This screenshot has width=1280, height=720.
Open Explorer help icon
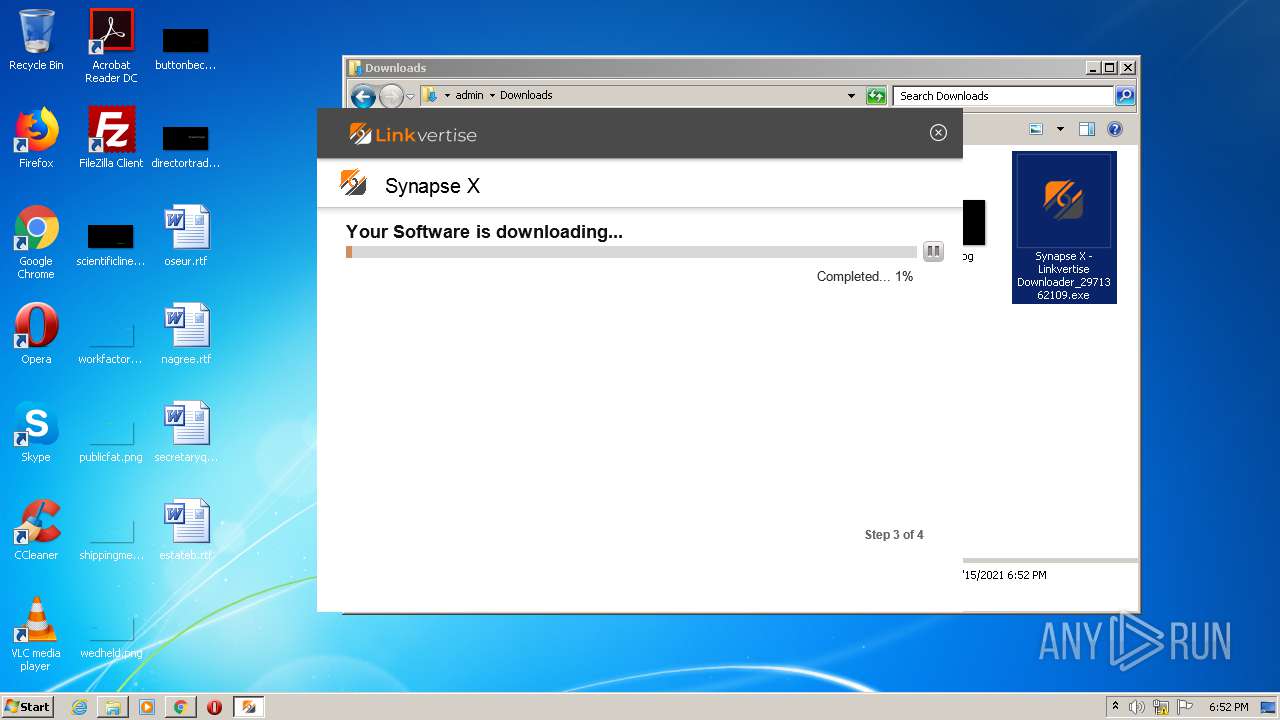[x=1115, y=129]
